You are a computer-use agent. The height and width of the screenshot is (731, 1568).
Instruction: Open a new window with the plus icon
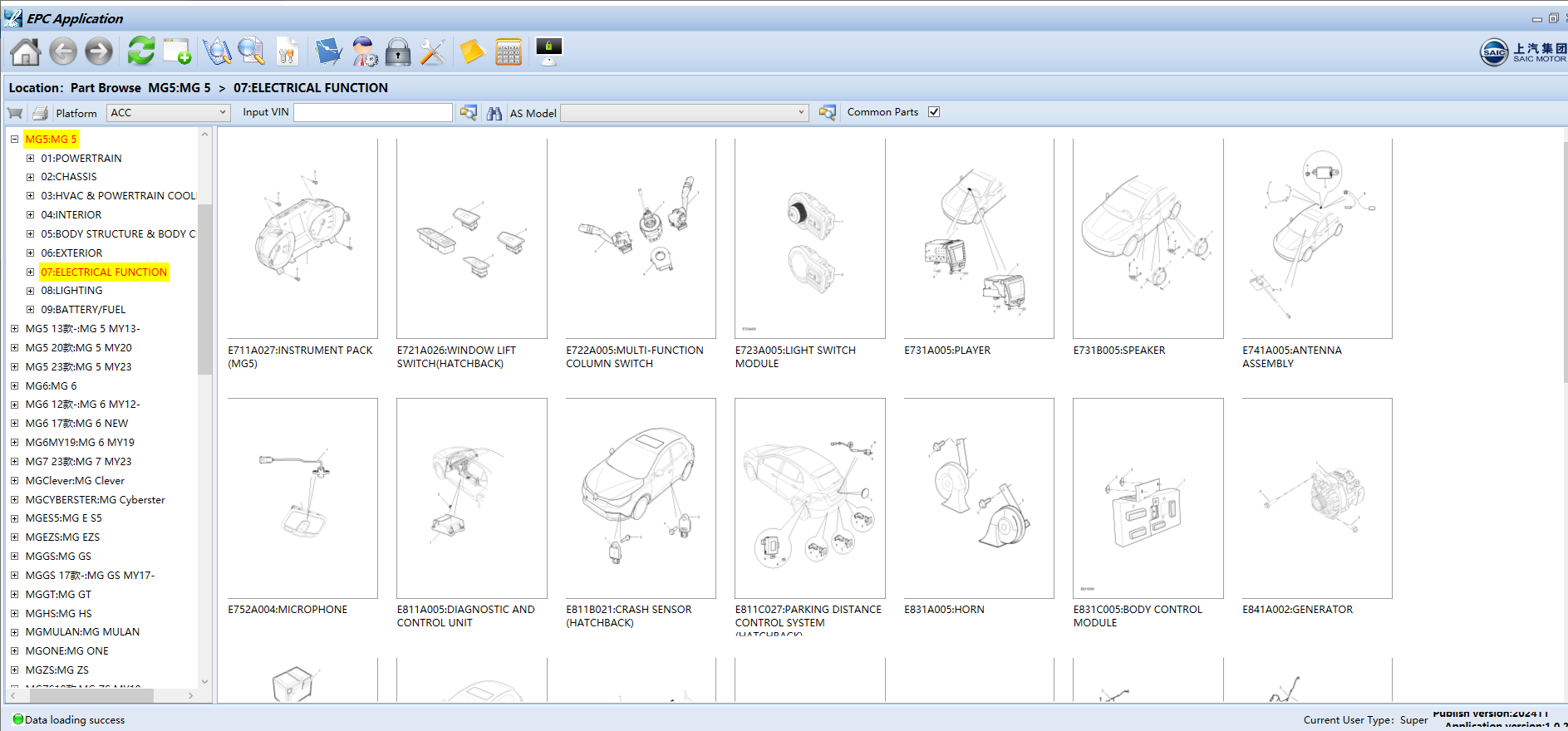177,52
